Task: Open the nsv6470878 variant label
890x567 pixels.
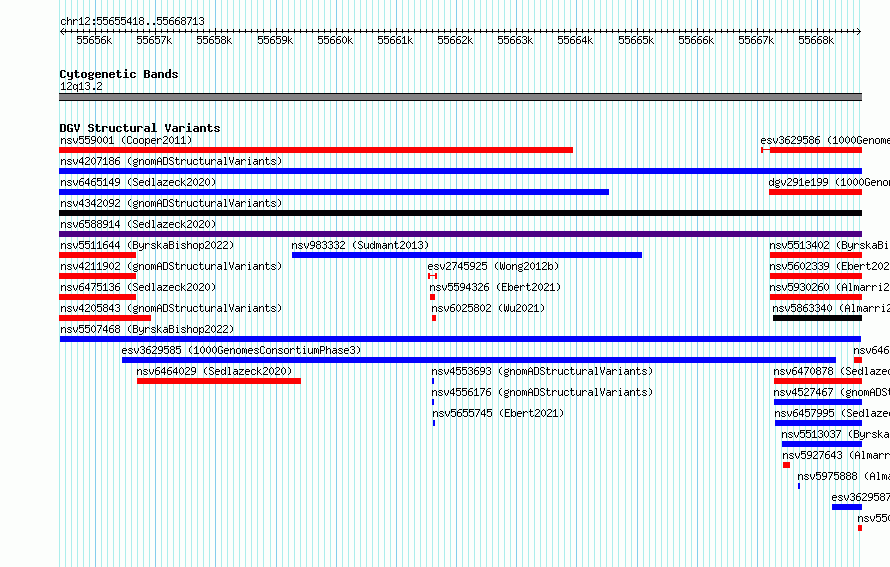Action: pyautogui.click(x=832, y=372)
